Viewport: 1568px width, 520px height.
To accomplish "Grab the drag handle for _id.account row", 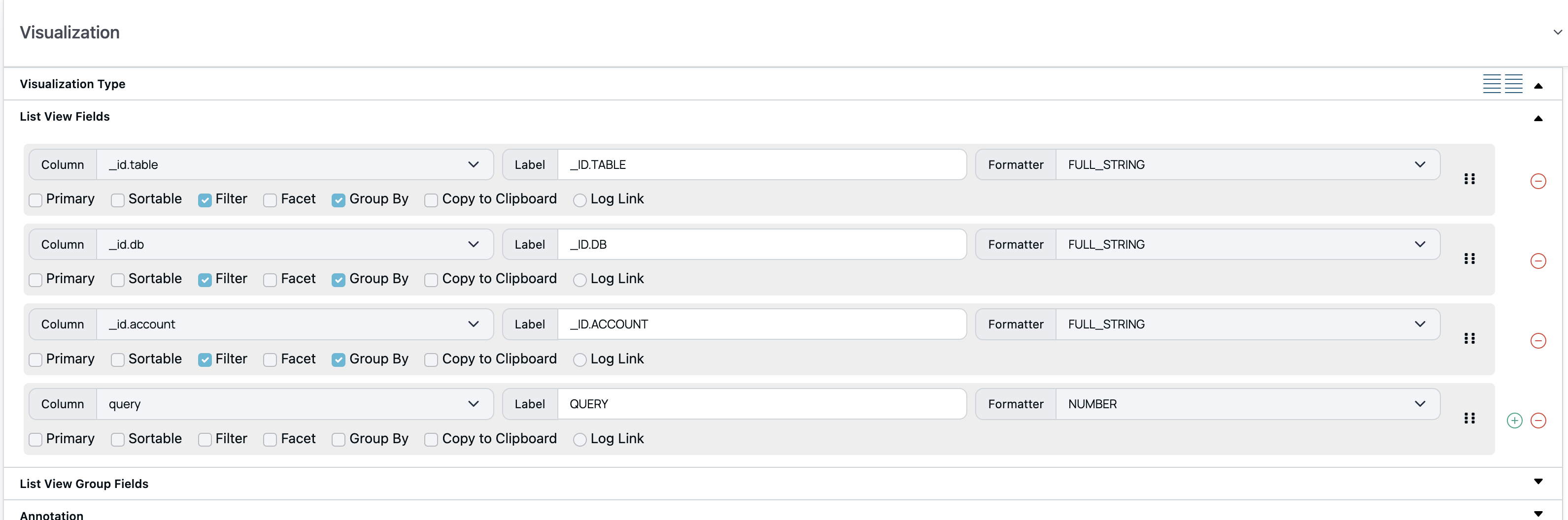I will point(1469,338).
